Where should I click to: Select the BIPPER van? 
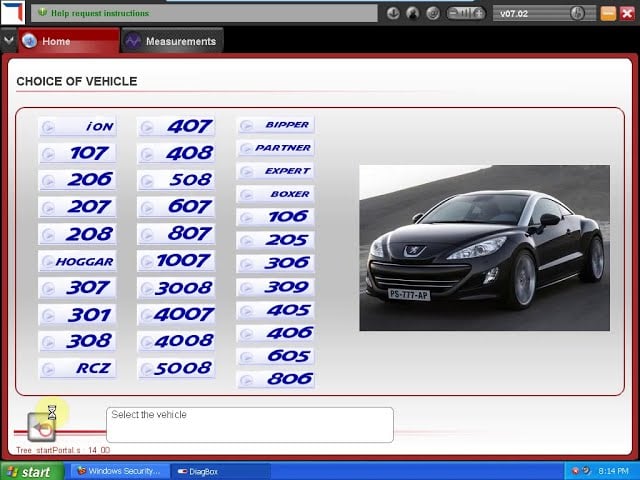tap(276, 125)
